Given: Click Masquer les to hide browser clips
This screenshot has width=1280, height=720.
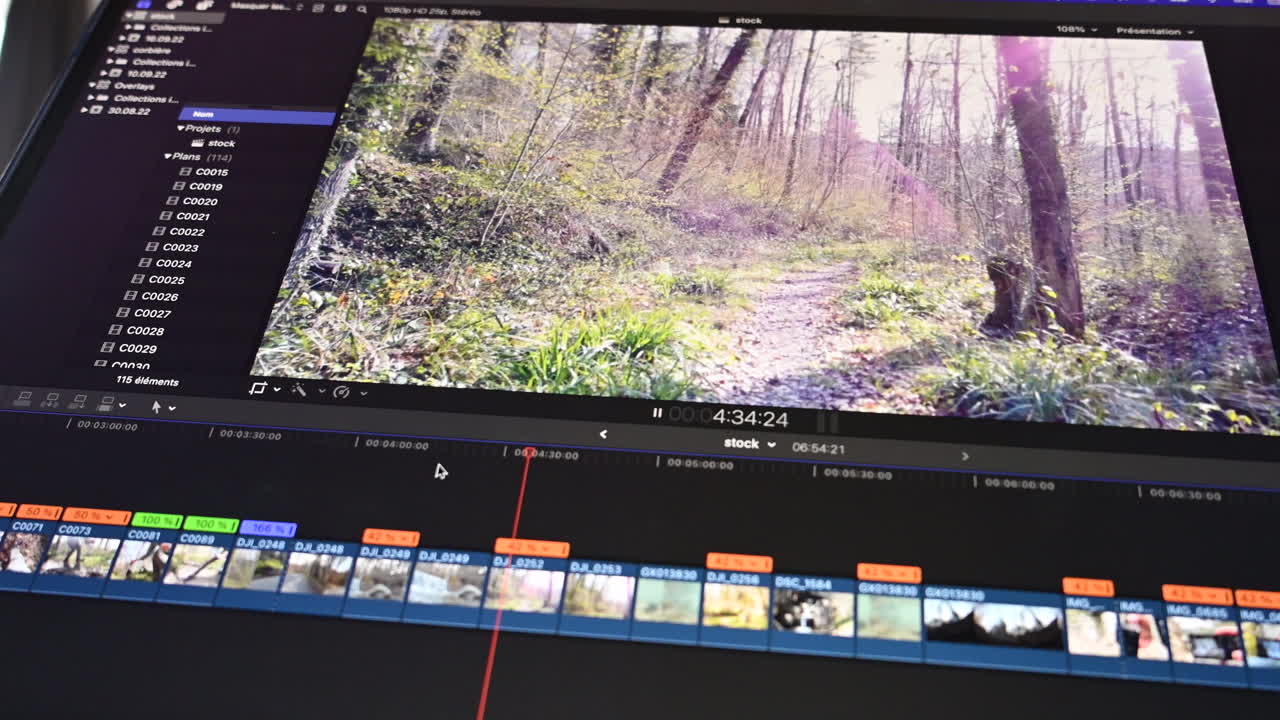Looking at the screenshot, I should pyautogui.click(x=260, y=8).
